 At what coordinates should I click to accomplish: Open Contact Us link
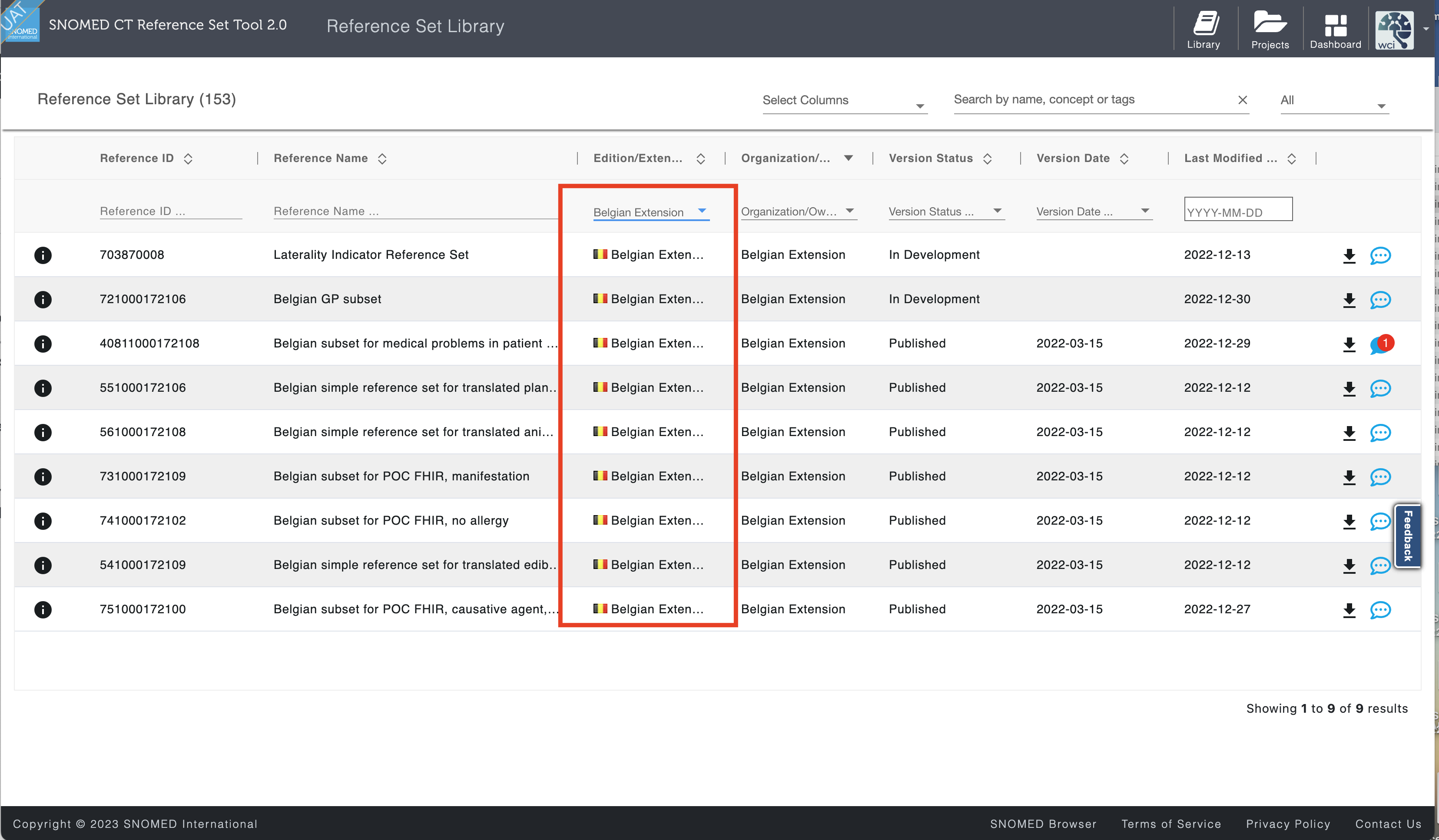coord(1388,823)
